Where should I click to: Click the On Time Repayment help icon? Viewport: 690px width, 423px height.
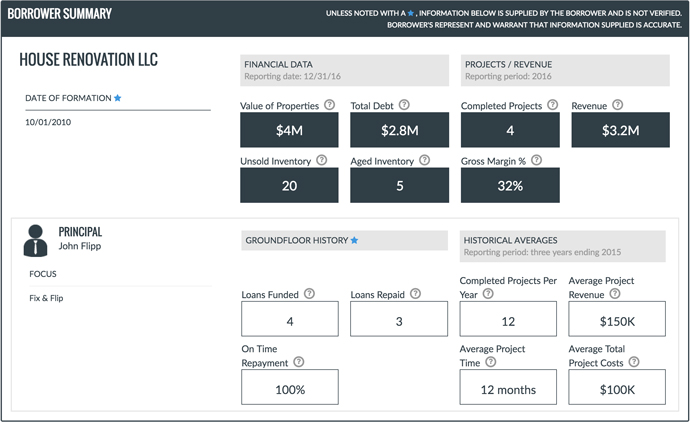click(298, 363)
